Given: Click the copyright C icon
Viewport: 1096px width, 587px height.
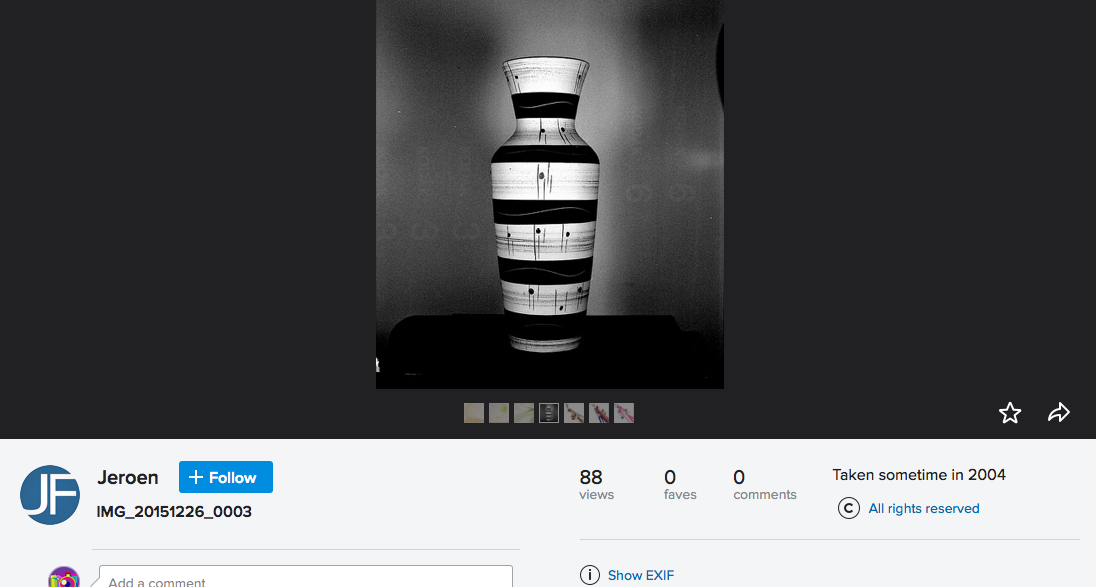Looking at the screenshot, I should (x=849, y=508).
